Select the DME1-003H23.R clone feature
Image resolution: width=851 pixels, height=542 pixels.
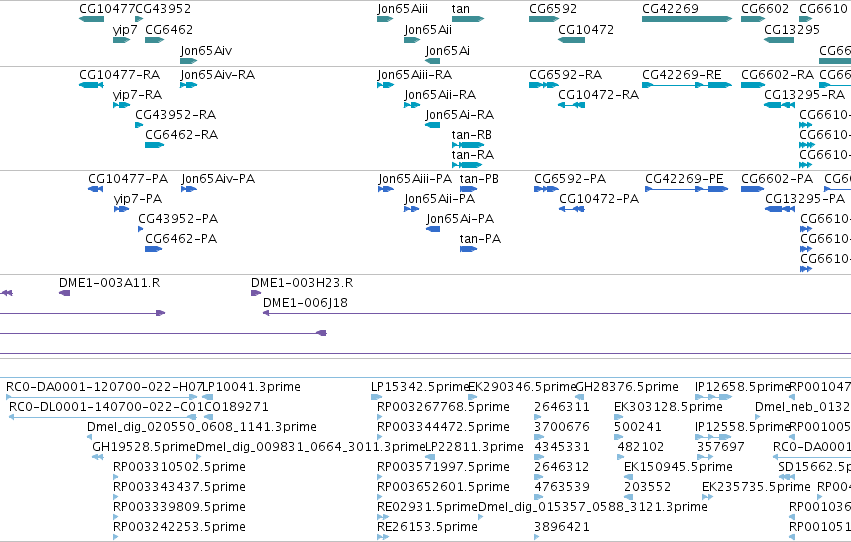(256, 293)
